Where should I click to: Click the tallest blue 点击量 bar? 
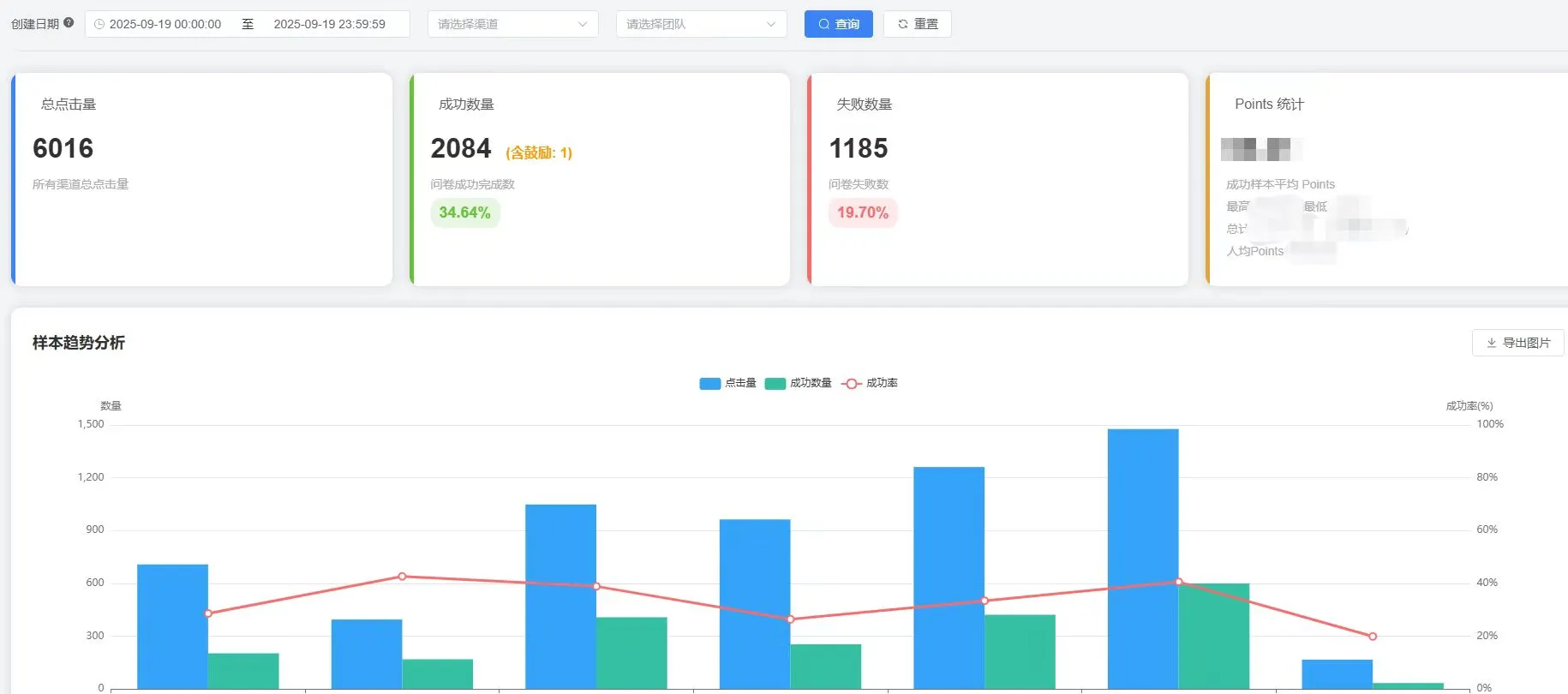1142,559
